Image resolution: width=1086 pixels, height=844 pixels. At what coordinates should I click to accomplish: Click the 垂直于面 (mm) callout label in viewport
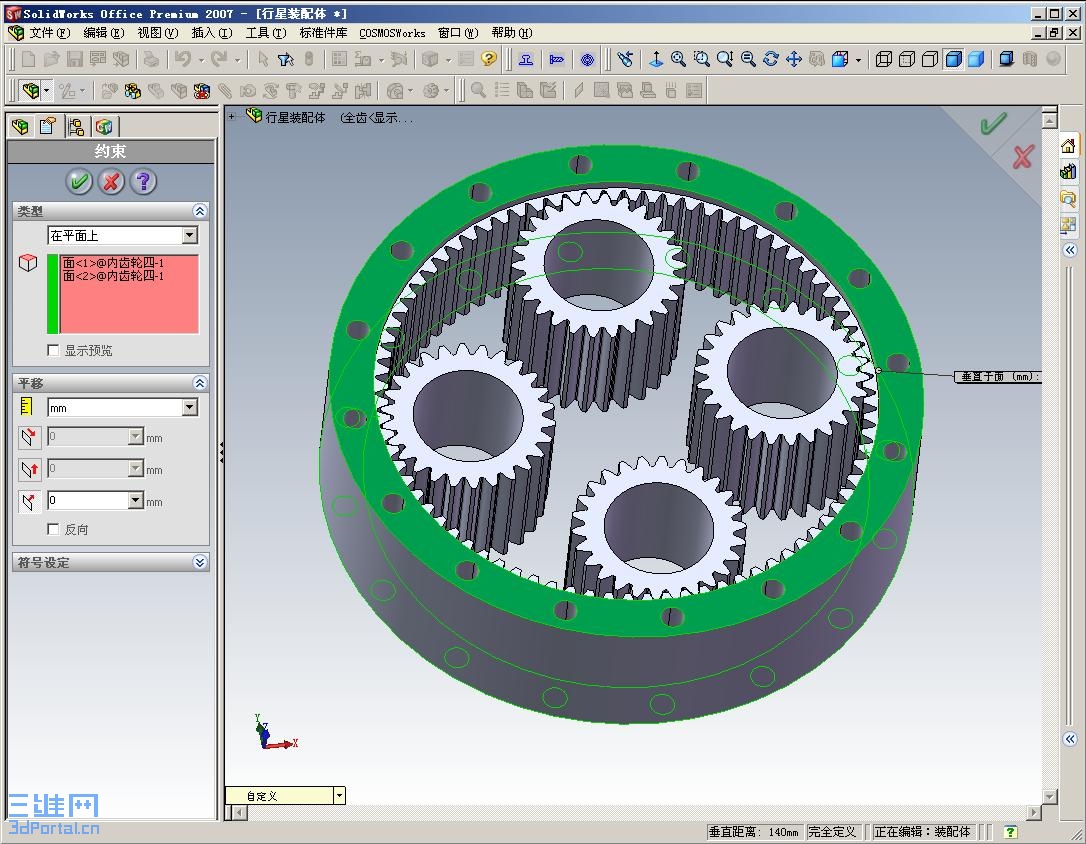tap(997, 377)
